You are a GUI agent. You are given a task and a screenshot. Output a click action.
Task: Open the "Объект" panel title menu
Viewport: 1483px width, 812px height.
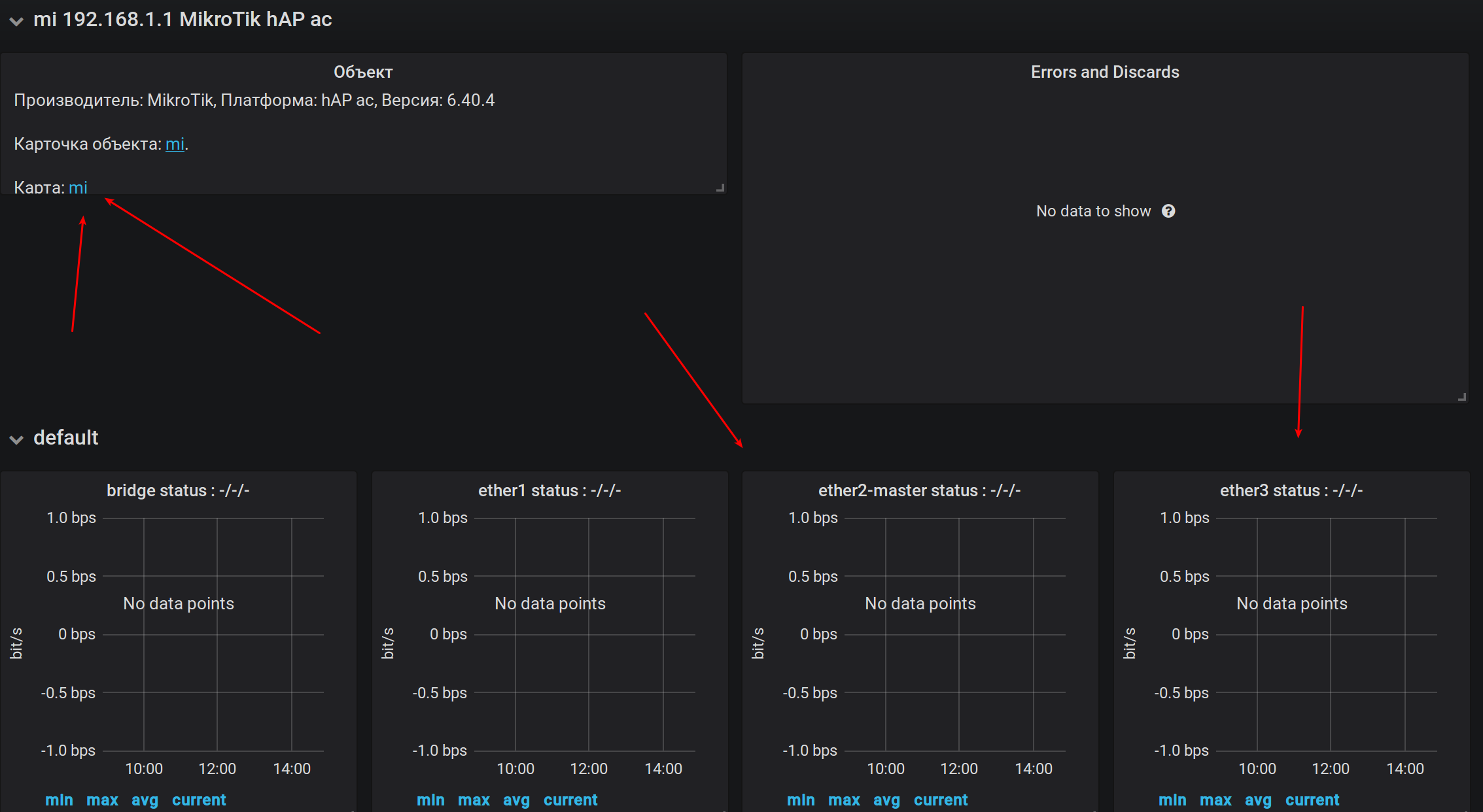click(362, 71)
